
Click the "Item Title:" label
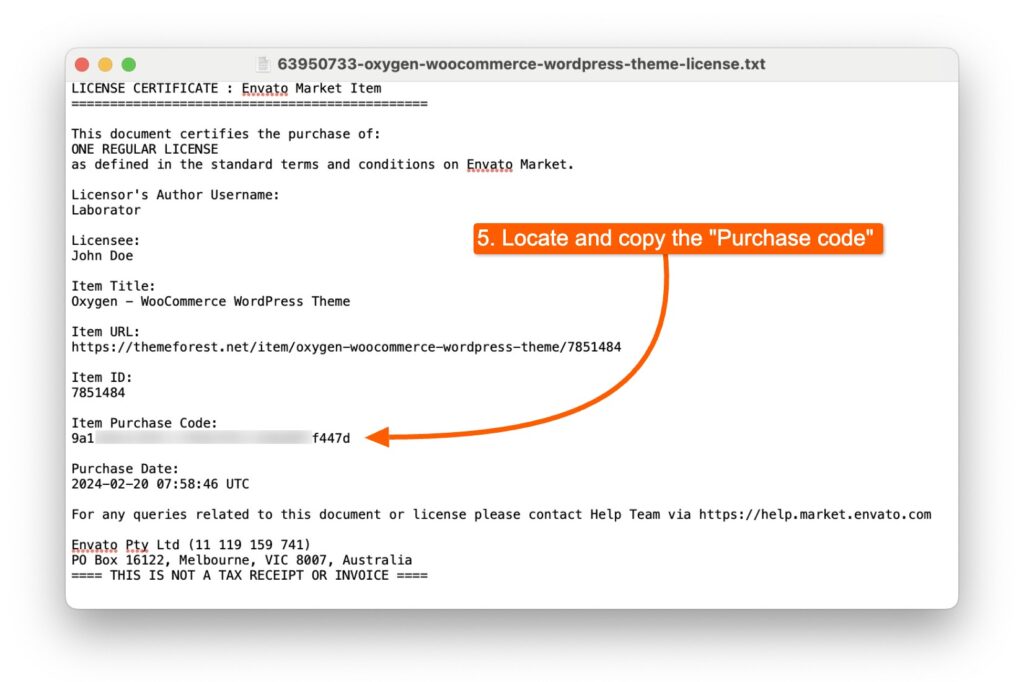[113, 286]
